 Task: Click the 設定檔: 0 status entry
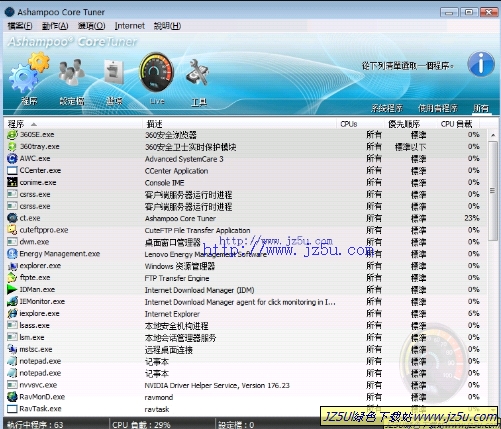[236, 425]
